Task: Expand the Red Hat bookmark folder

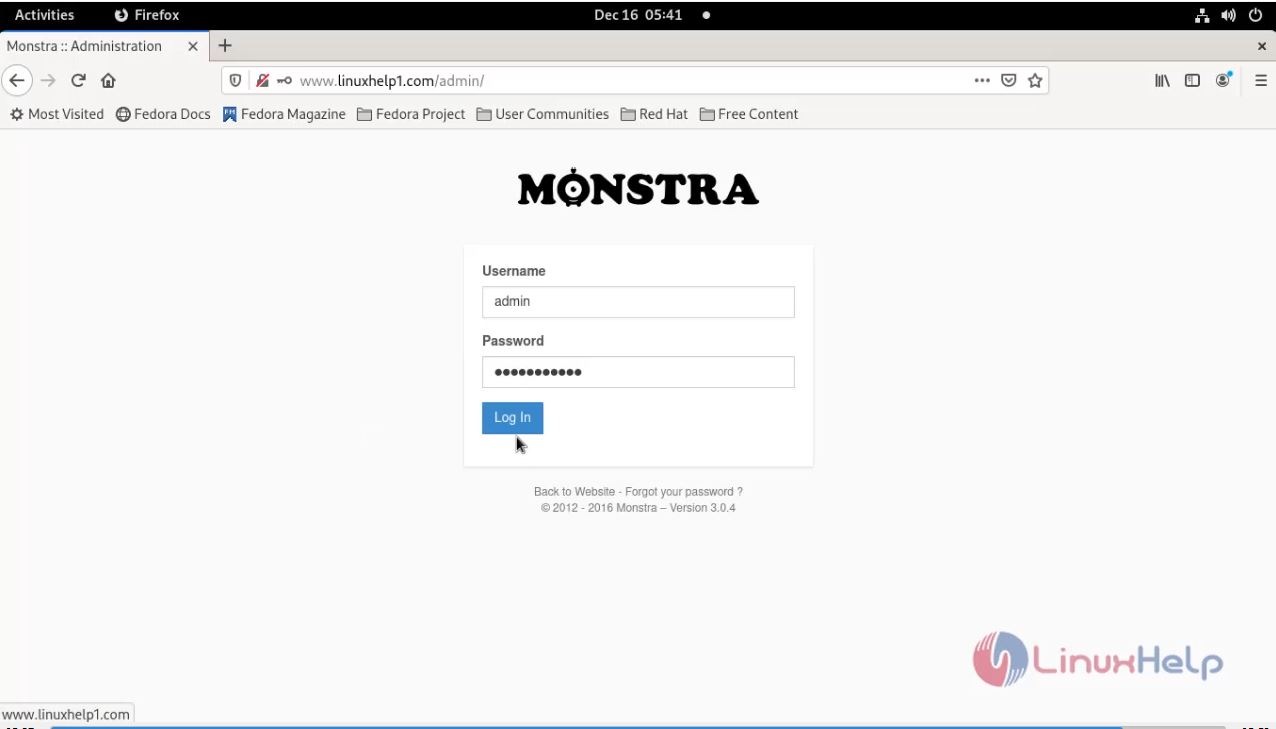Action: (x=654, y=114)
